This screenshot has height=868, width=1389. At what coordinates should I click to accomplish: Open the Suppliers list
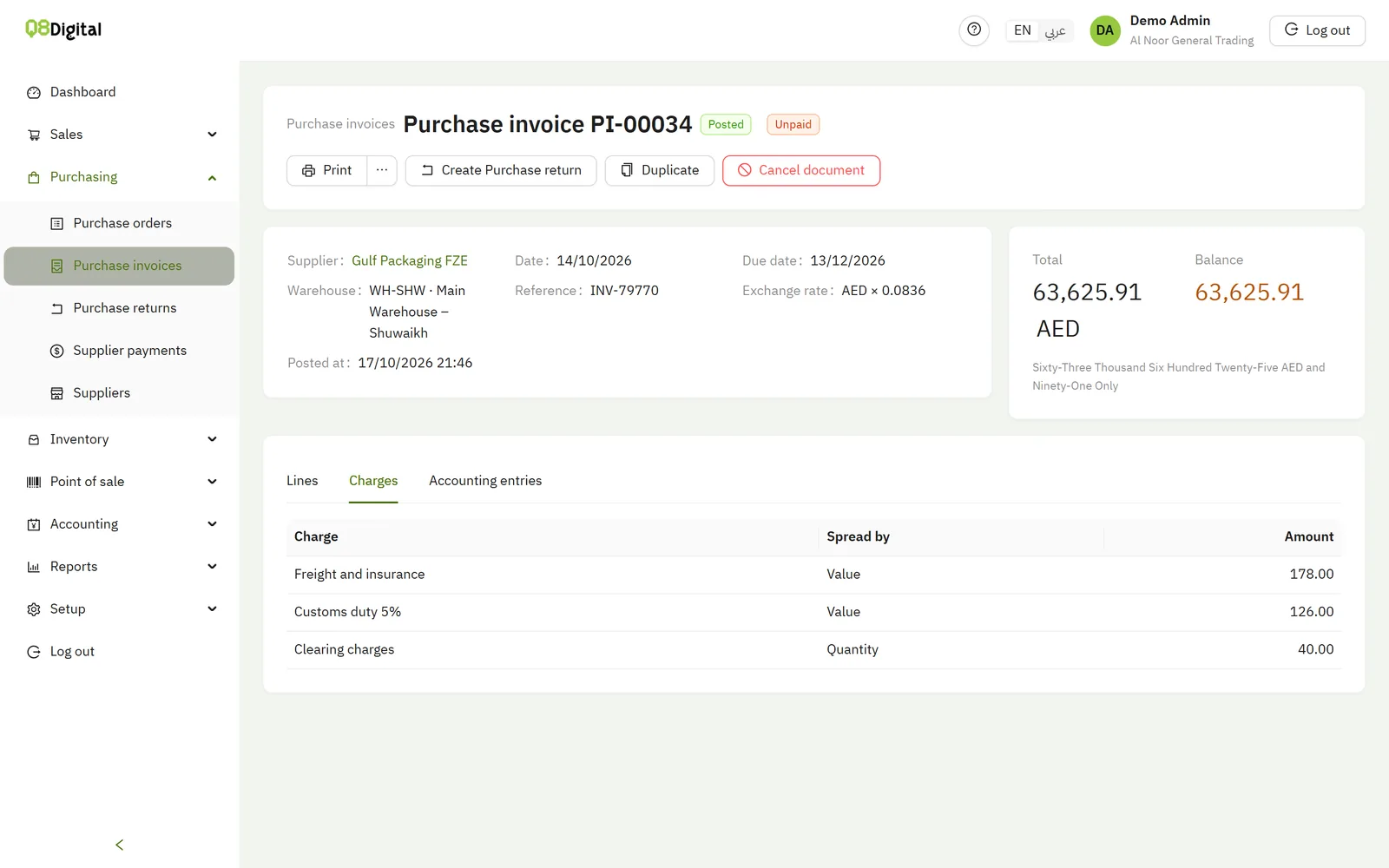[120, 393]
